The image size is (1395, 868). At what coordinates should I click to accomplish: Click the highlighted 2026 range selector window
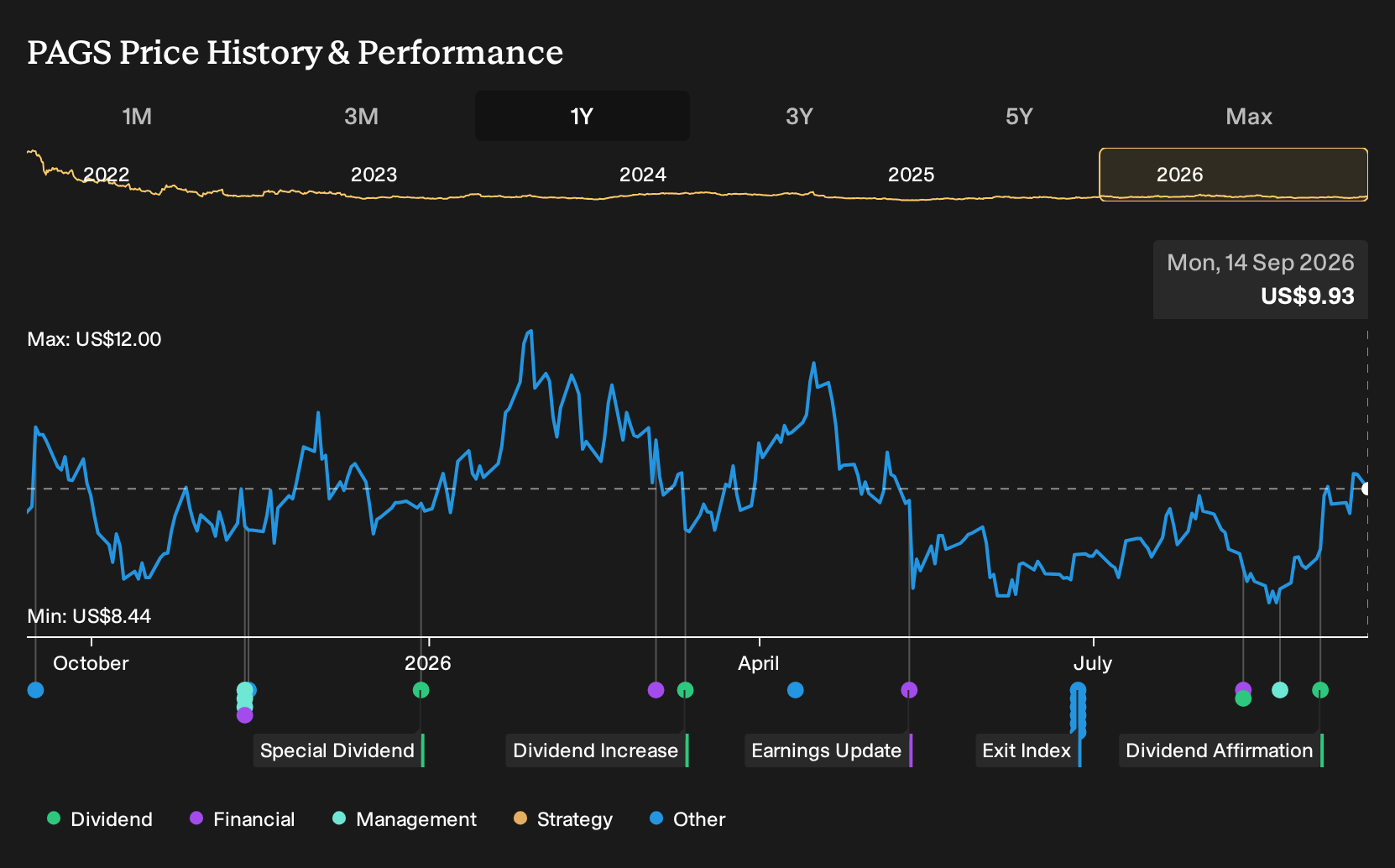tap(1233, 175)
